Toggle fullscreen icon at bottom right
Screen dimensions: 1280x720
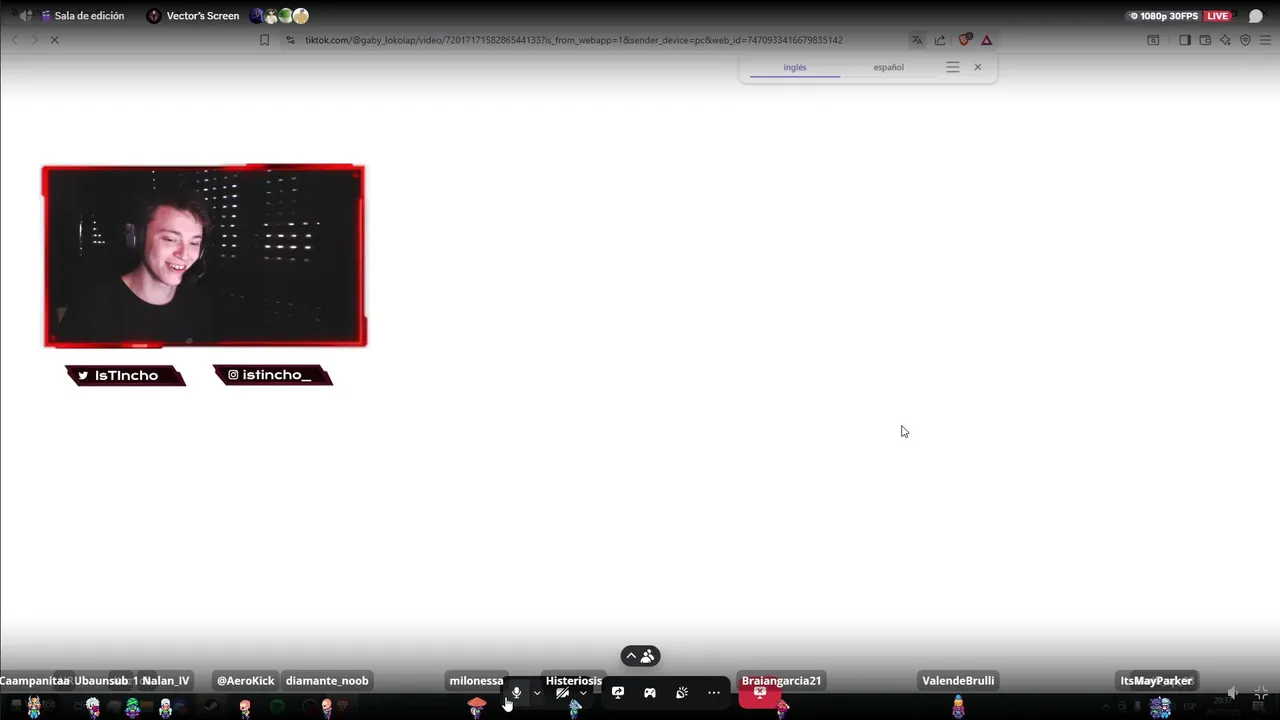(1261, 693)
